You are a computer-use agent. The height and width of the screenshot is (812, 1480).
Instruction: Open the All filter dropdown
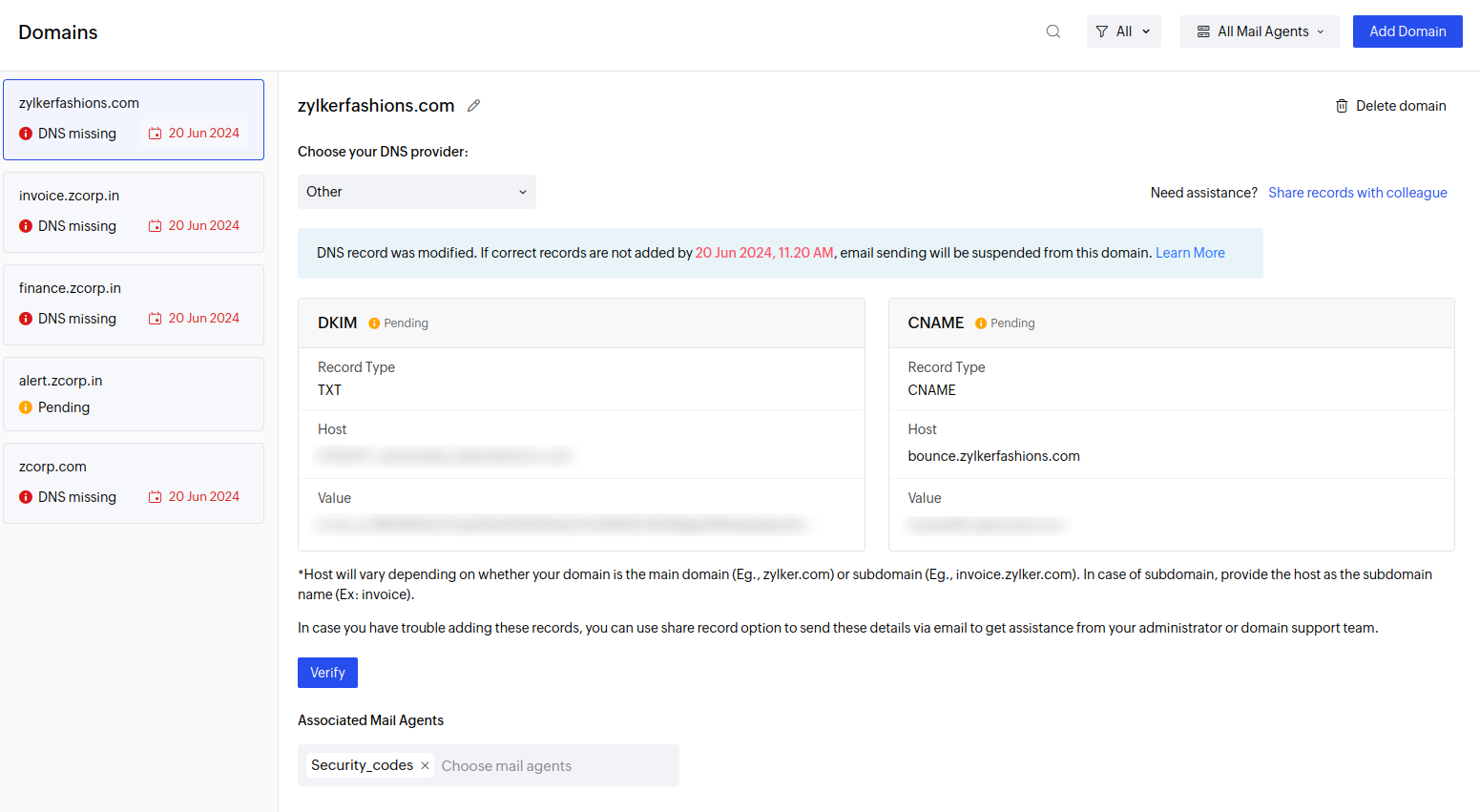pos(1123,31)
